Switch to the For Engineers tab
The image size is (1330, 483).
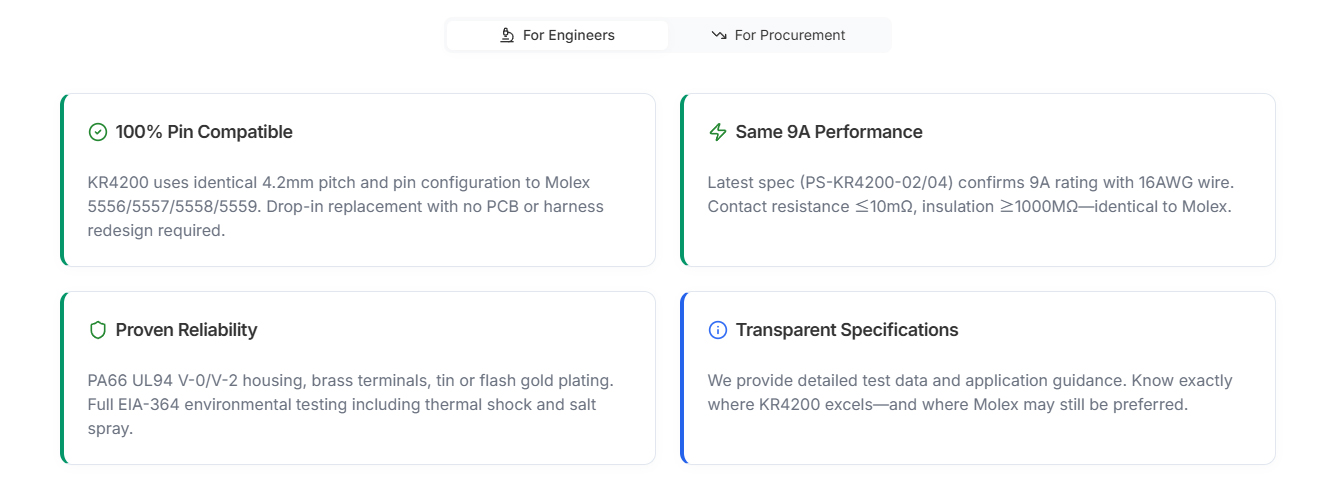pos(557,35)
